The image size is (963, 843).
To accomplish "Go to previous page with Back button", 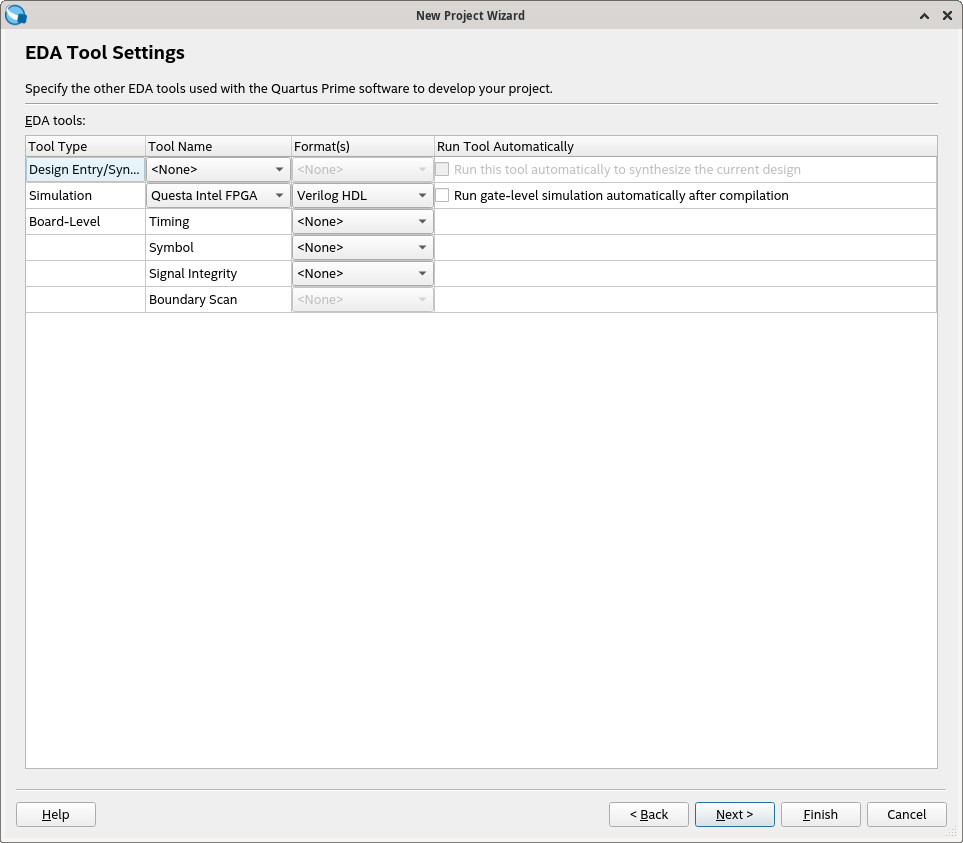I will pos(649,814).
